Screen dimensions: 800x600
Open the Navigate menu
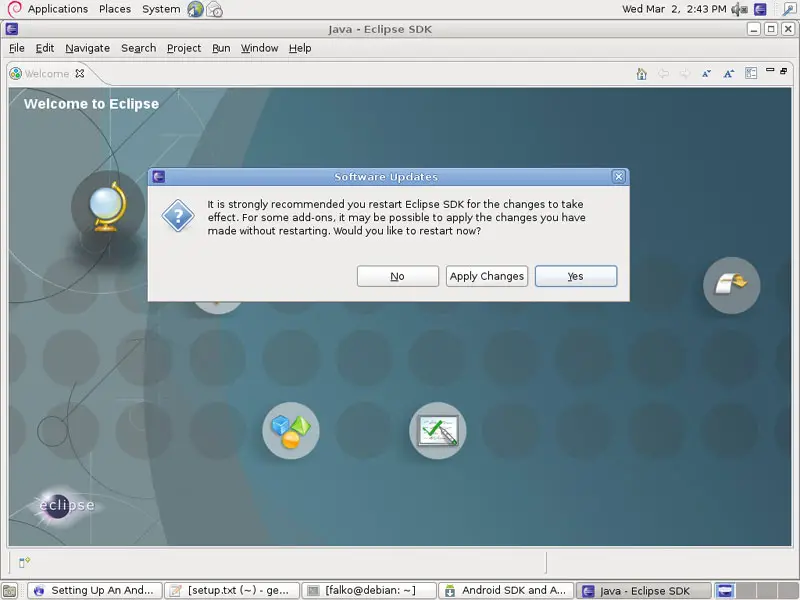pyautogui.click(x=88, y=48)
